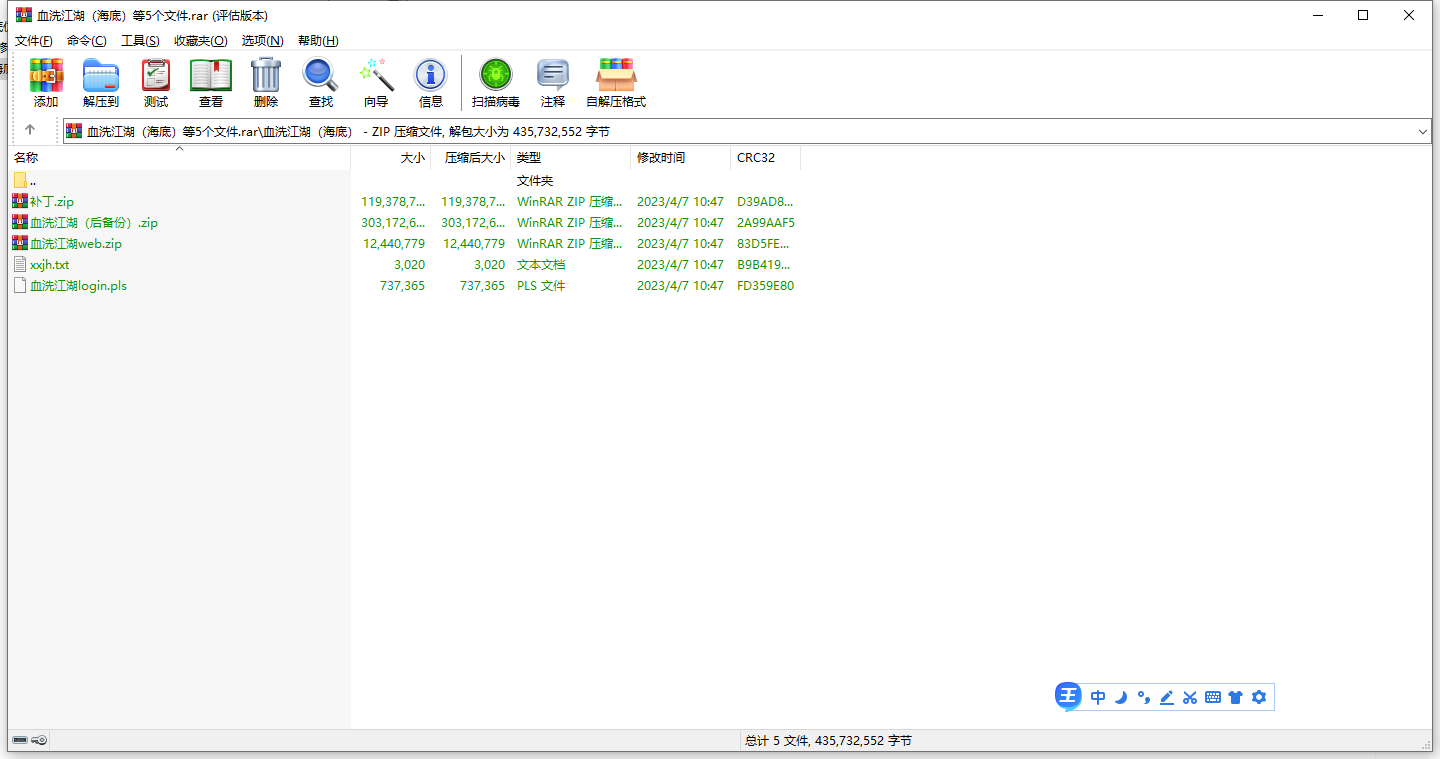Click 自解压格式 (SFX) toolbar icon
This screenshot has width=1440, height=759.
coord(616,82)
